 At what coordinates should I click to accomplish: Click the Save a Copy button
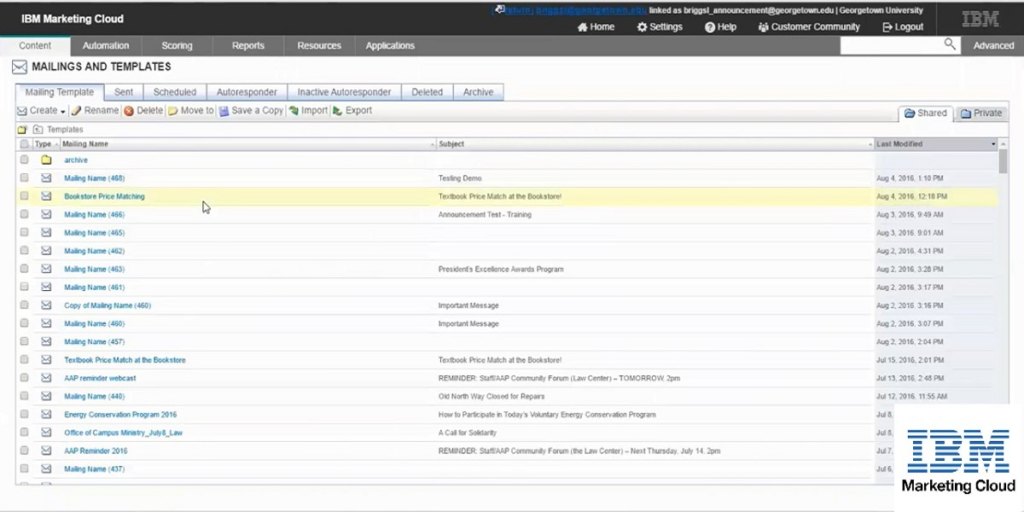(x=251, y=111)
